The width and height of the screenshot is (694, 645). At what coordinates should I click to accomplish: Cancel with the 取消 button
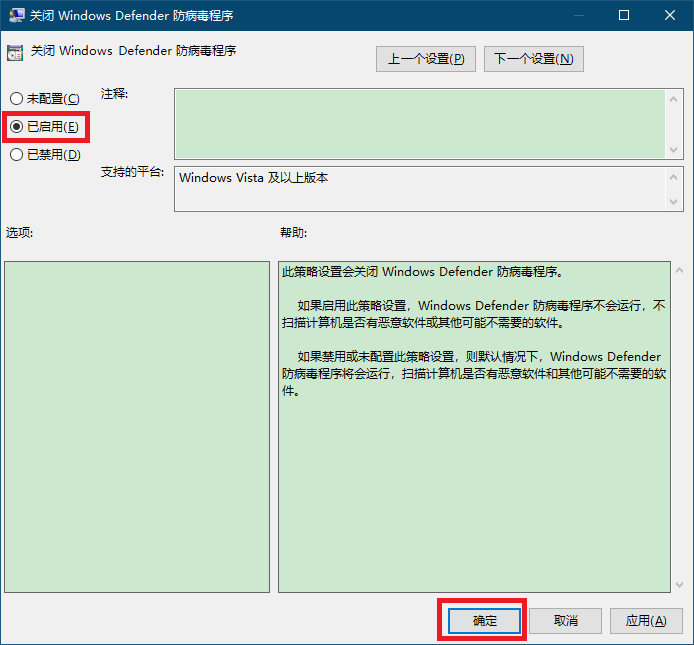566,621
